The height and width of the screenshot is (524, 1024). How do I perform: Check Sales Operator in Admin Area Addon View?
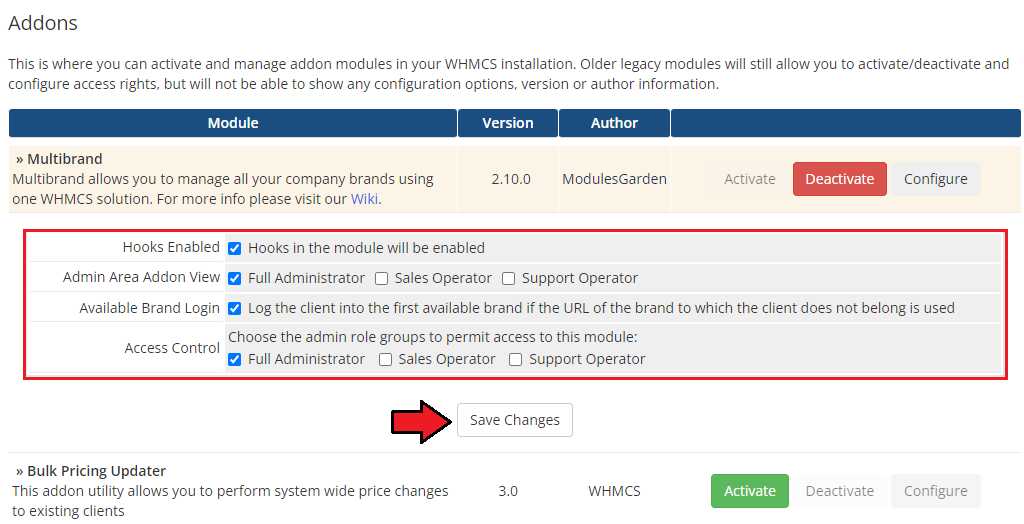click(381, 278)
